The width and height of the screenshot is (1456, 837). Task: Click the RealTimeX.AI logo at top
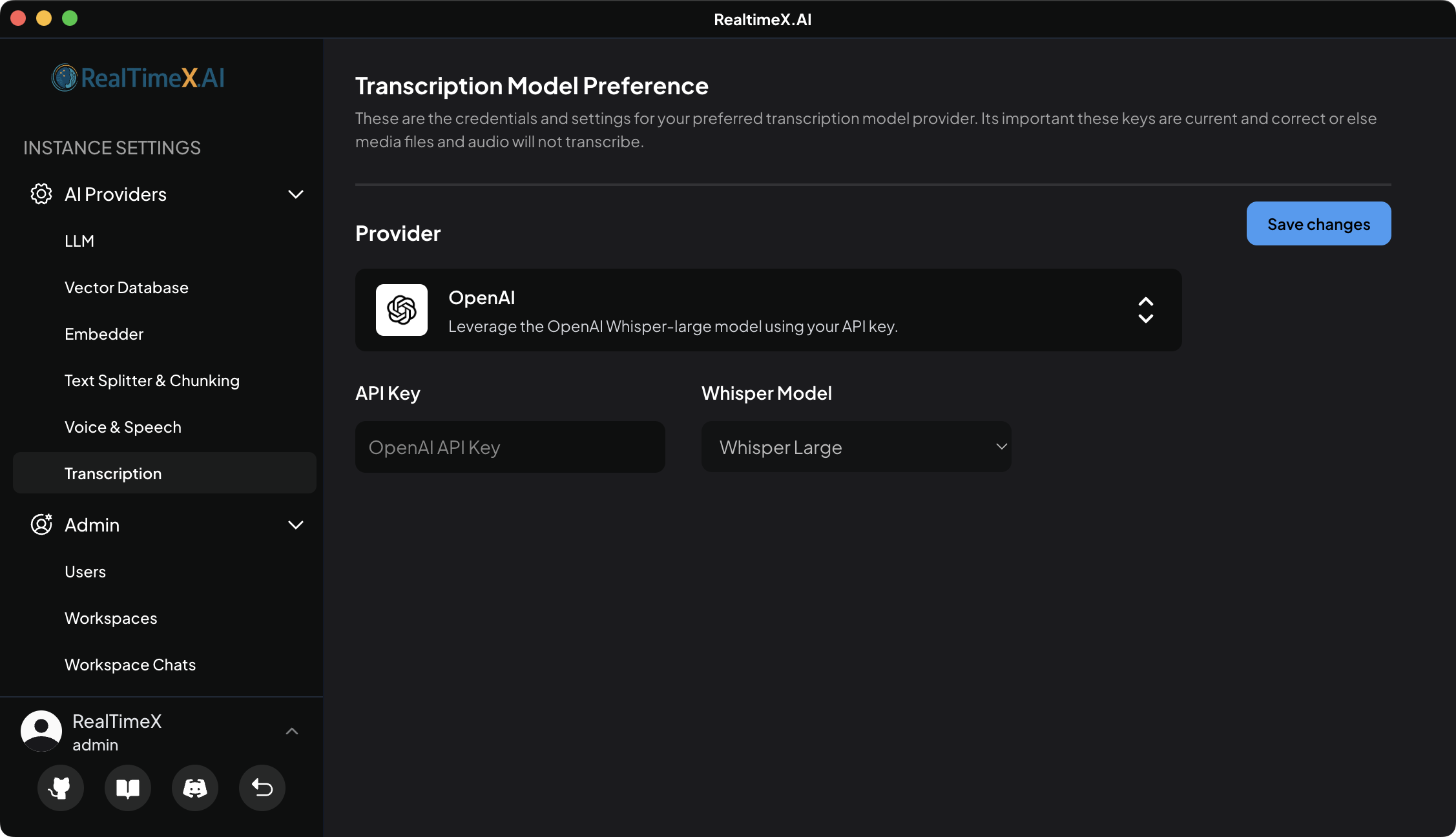pyautogui.click(x=138, y=77)
